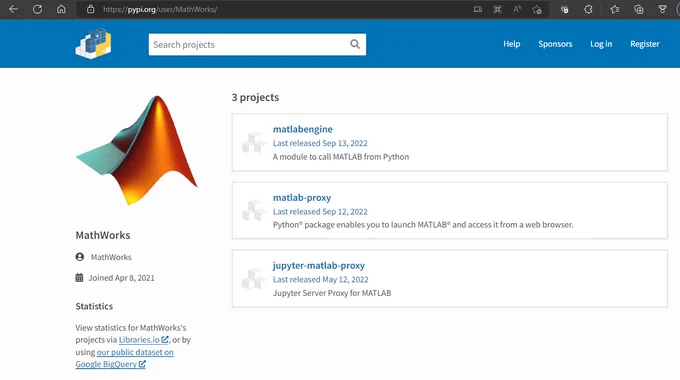Add this page to favorites star icon

537,9
